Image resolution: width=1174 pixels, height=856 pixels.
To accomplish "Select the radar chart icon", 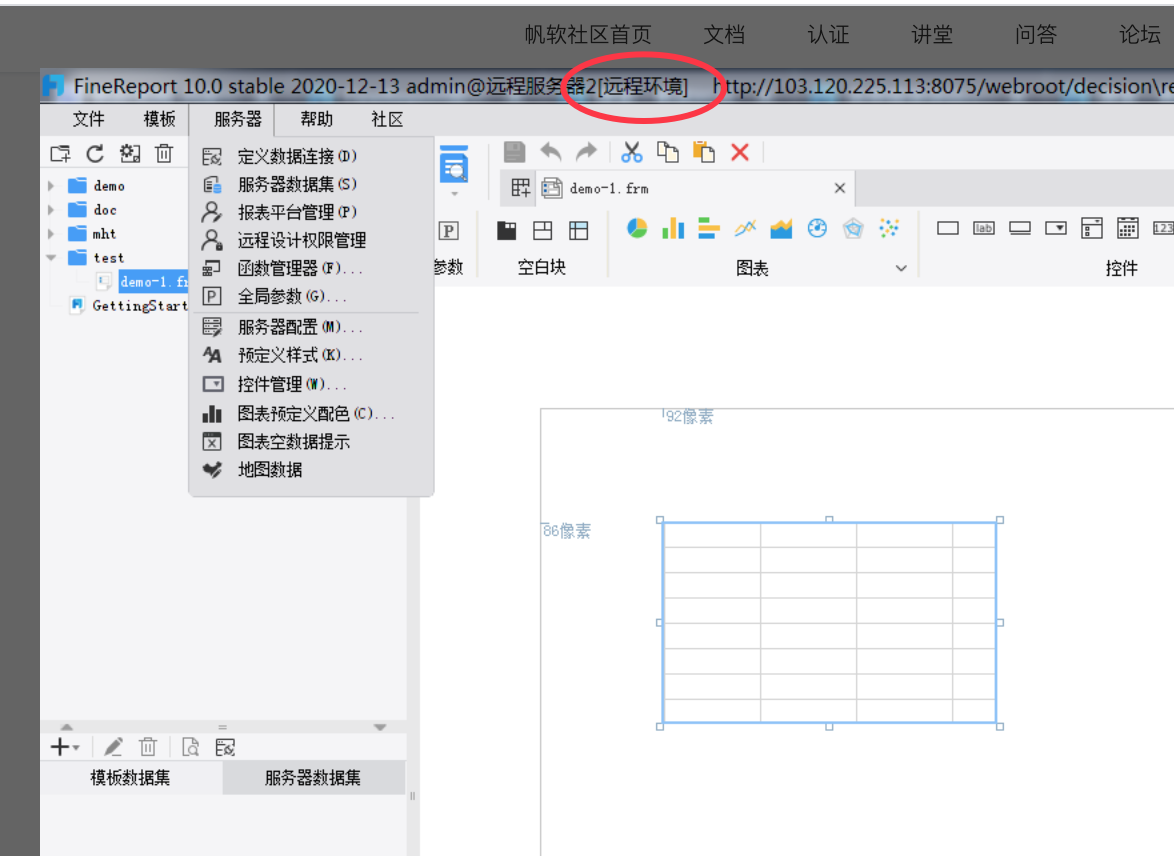I will pos(853,228).
